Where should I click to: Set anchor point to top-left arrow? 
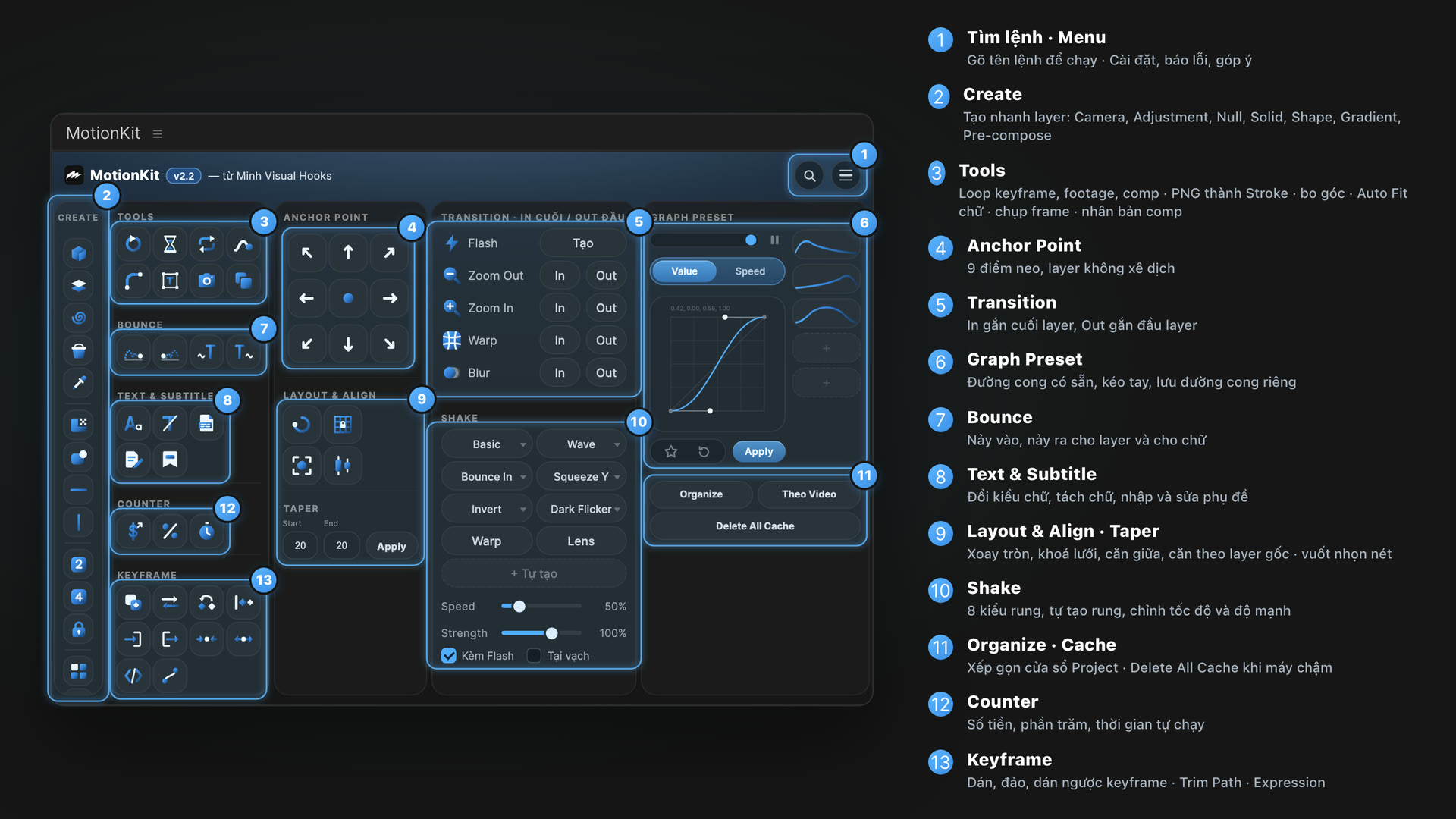(307, 253)
